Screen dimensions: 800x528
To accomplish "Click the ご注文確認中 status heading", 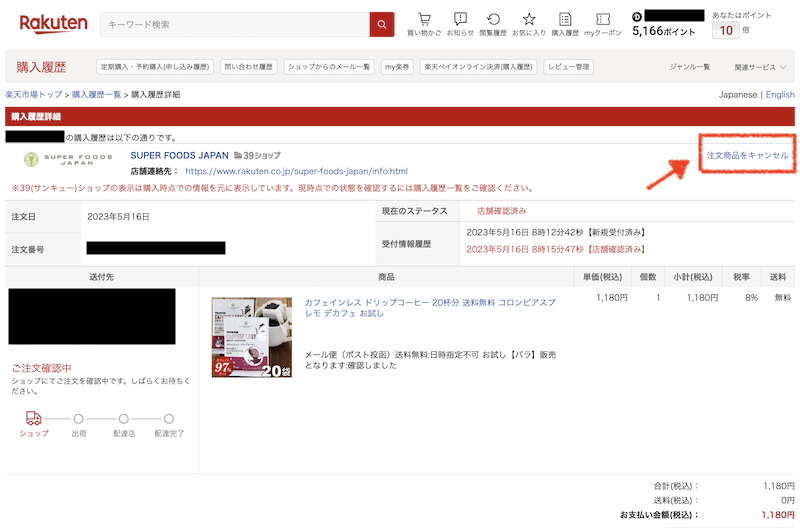I will (41, 368).
